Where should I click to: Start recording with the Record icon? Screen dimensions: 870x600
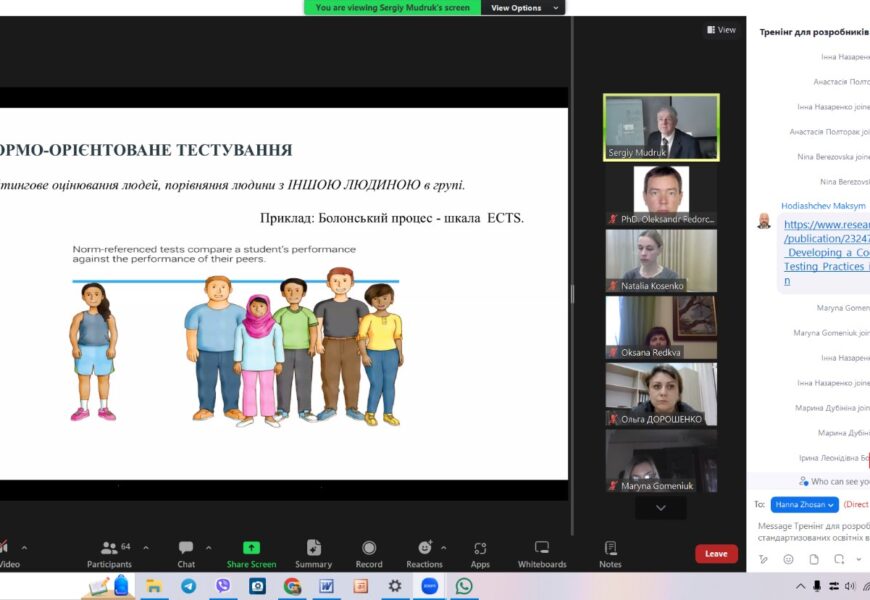point(369,553)
